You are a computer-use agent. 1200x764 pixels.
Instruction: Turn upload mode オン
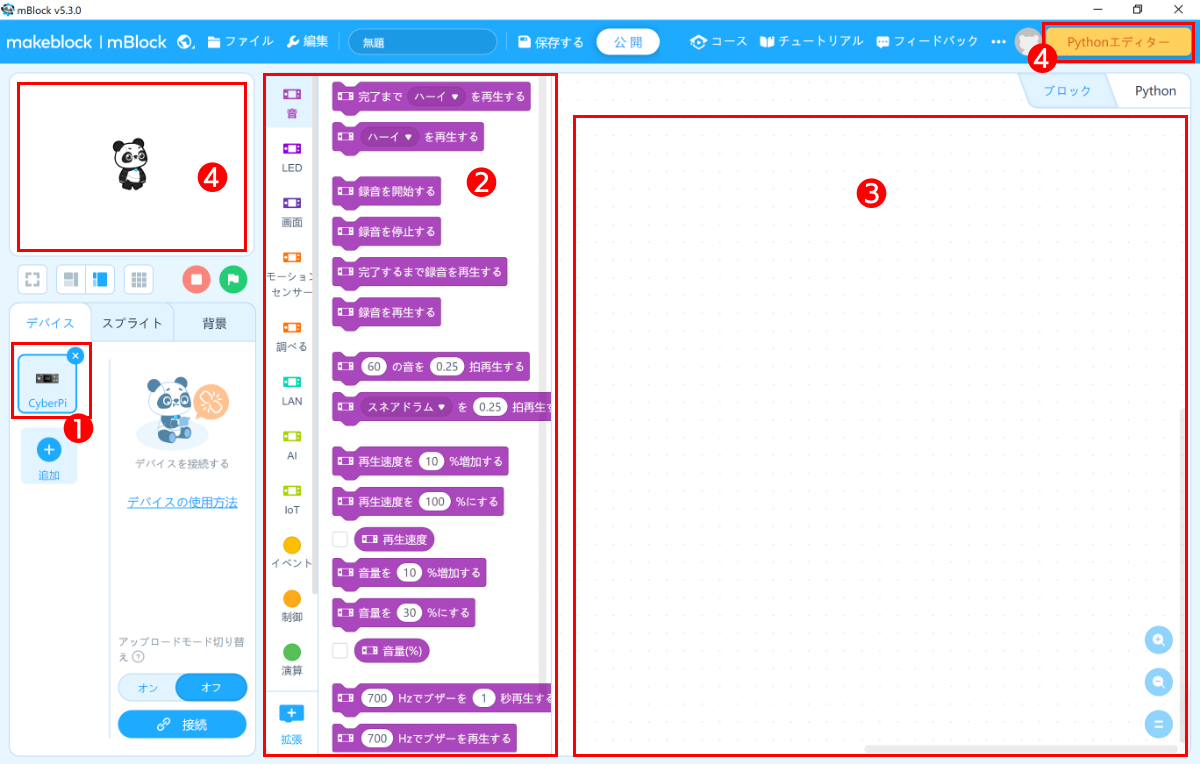(x=147, y=688)
